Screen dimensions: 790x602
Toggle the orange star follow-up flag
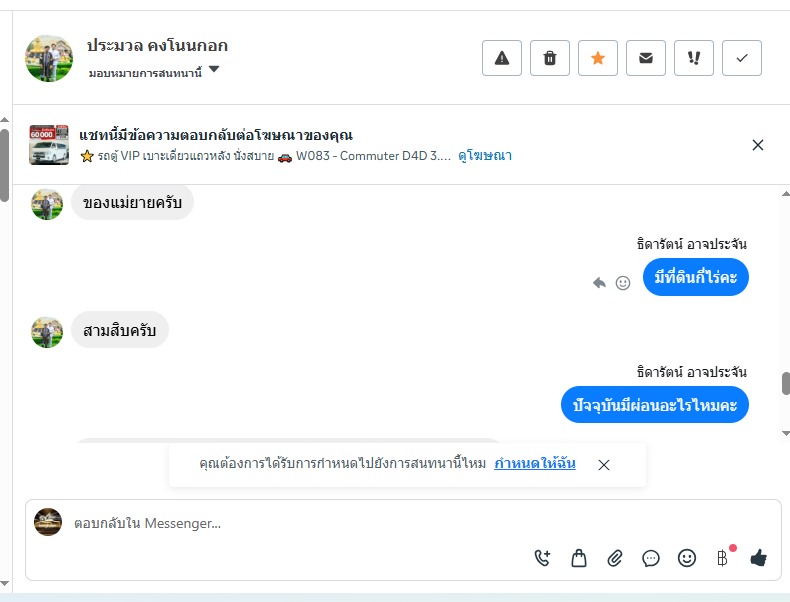click(x=598, y=58)
